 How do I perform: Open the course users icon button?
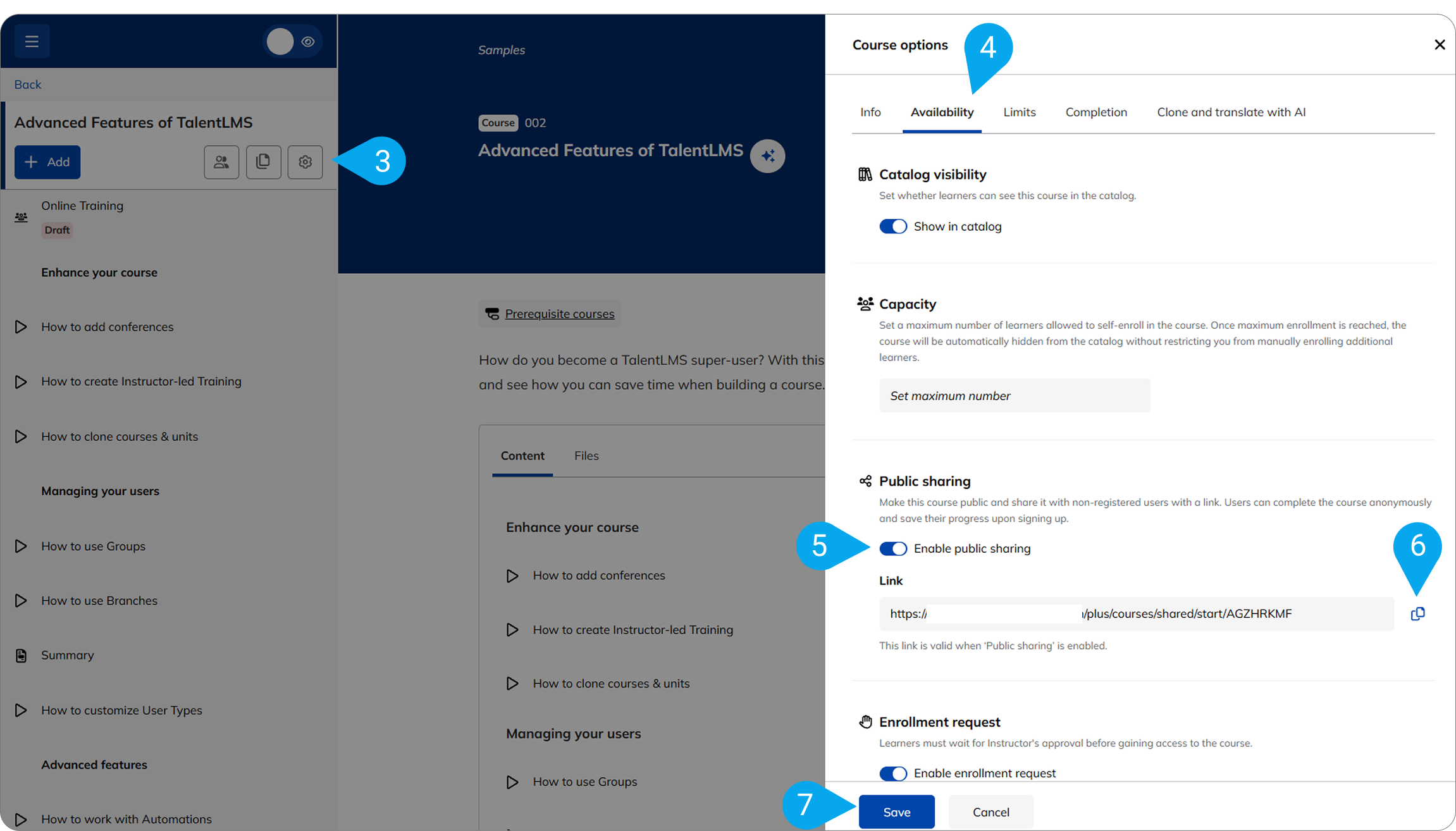221,162
